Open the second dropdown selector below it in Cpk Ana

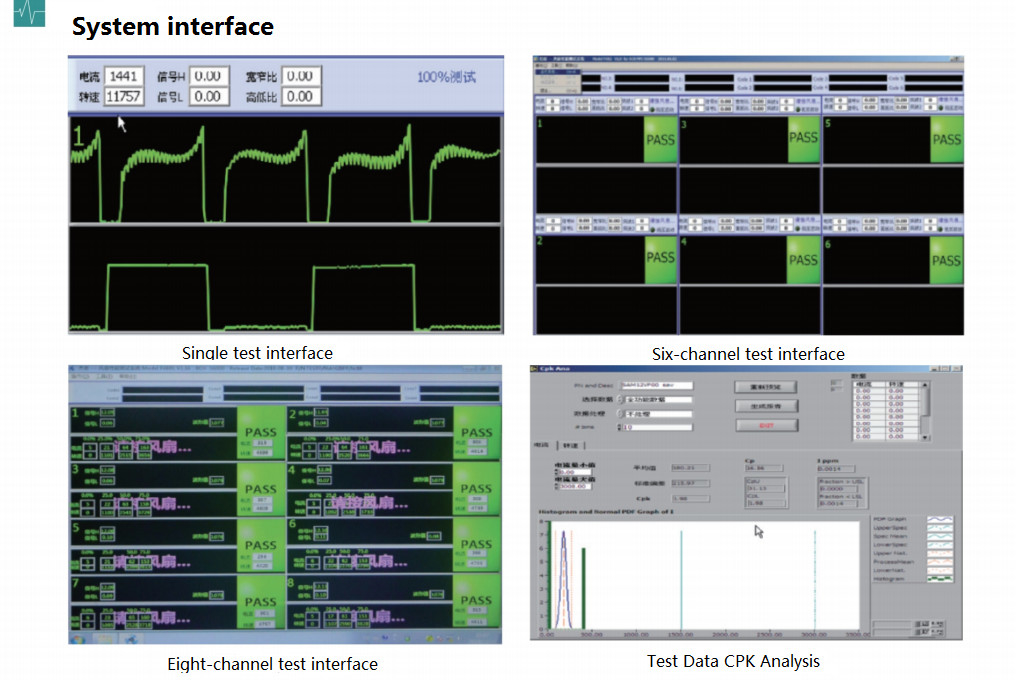point(619,413)
